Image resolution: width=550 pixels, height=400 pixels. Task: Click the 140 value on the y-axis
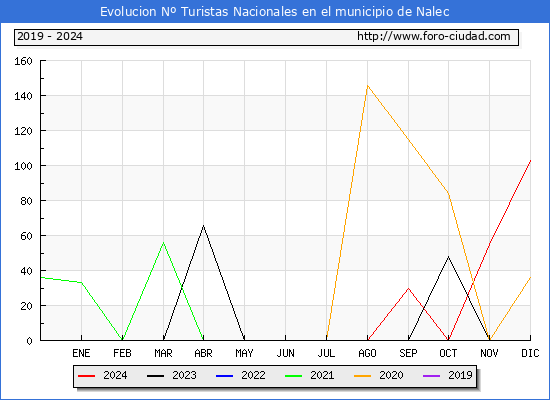point(23,96)
